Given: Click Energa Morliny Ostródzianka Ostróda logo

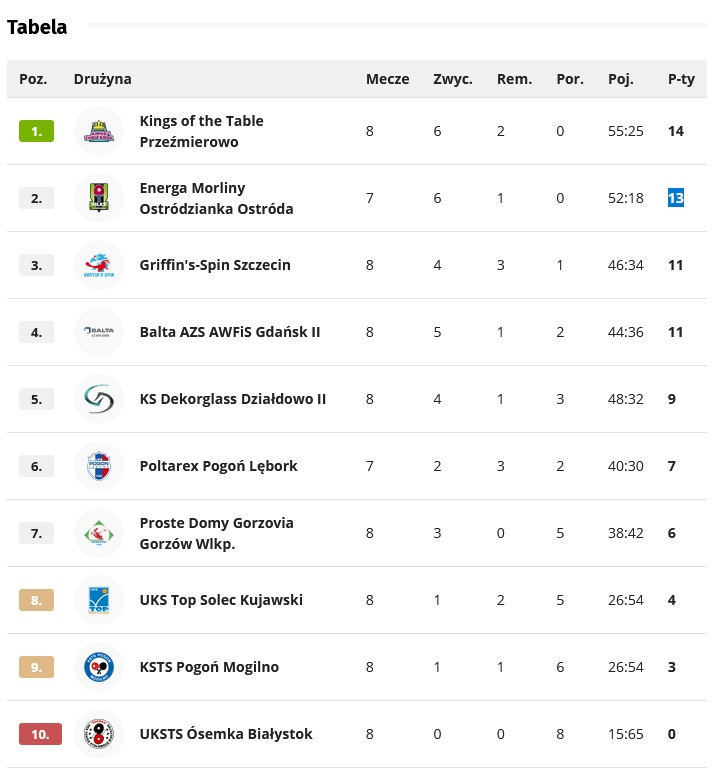Looking at the screenshot, I should point(99,198).
